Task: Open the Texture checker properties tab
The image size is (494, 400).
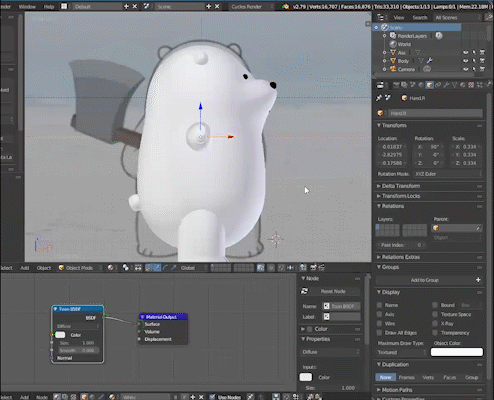Action: 471,85
